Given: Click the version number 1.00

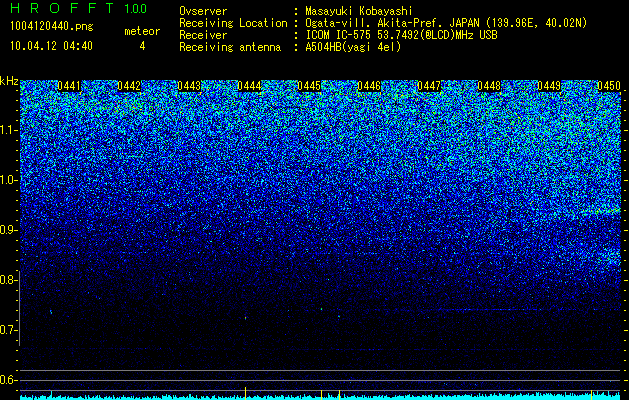Looking at the screenshot, I should point(135,8).
